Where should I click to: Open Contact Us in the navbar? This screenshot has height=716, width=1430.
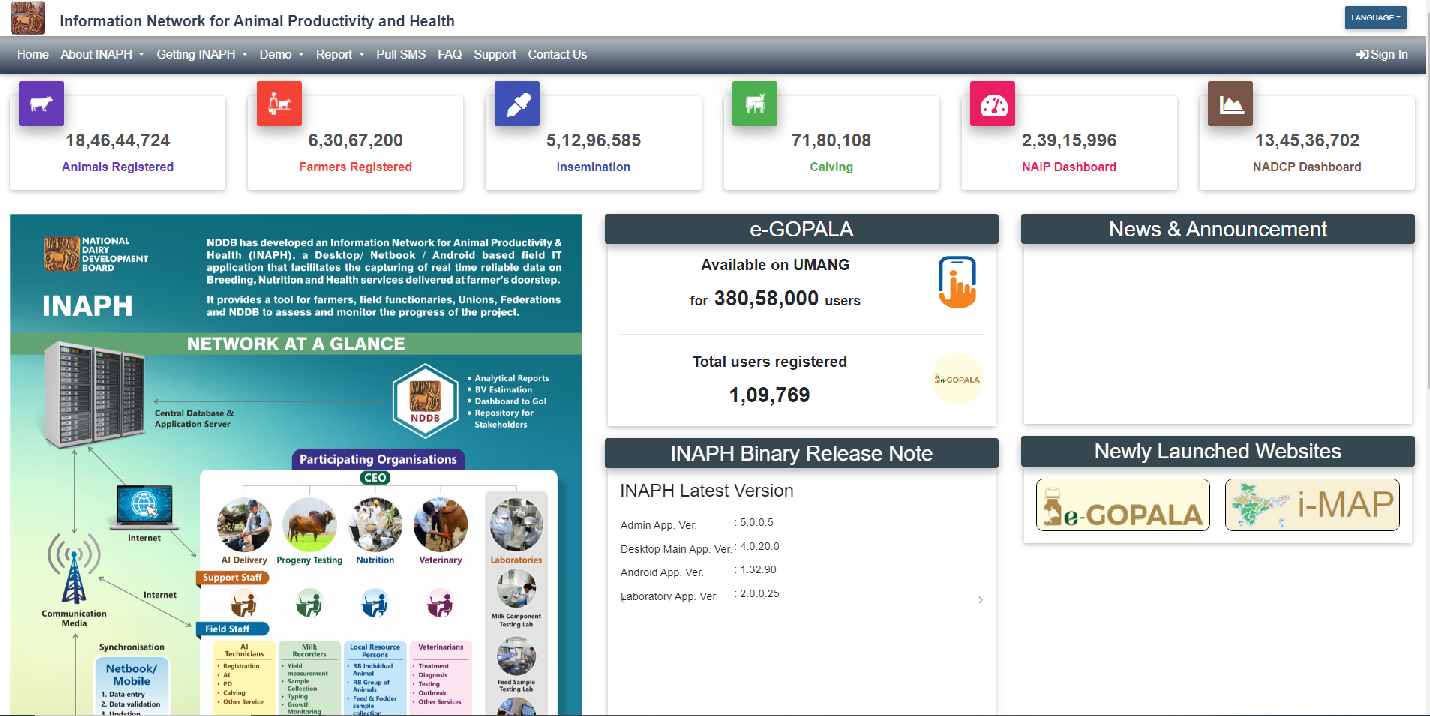[x=557, y=55]
